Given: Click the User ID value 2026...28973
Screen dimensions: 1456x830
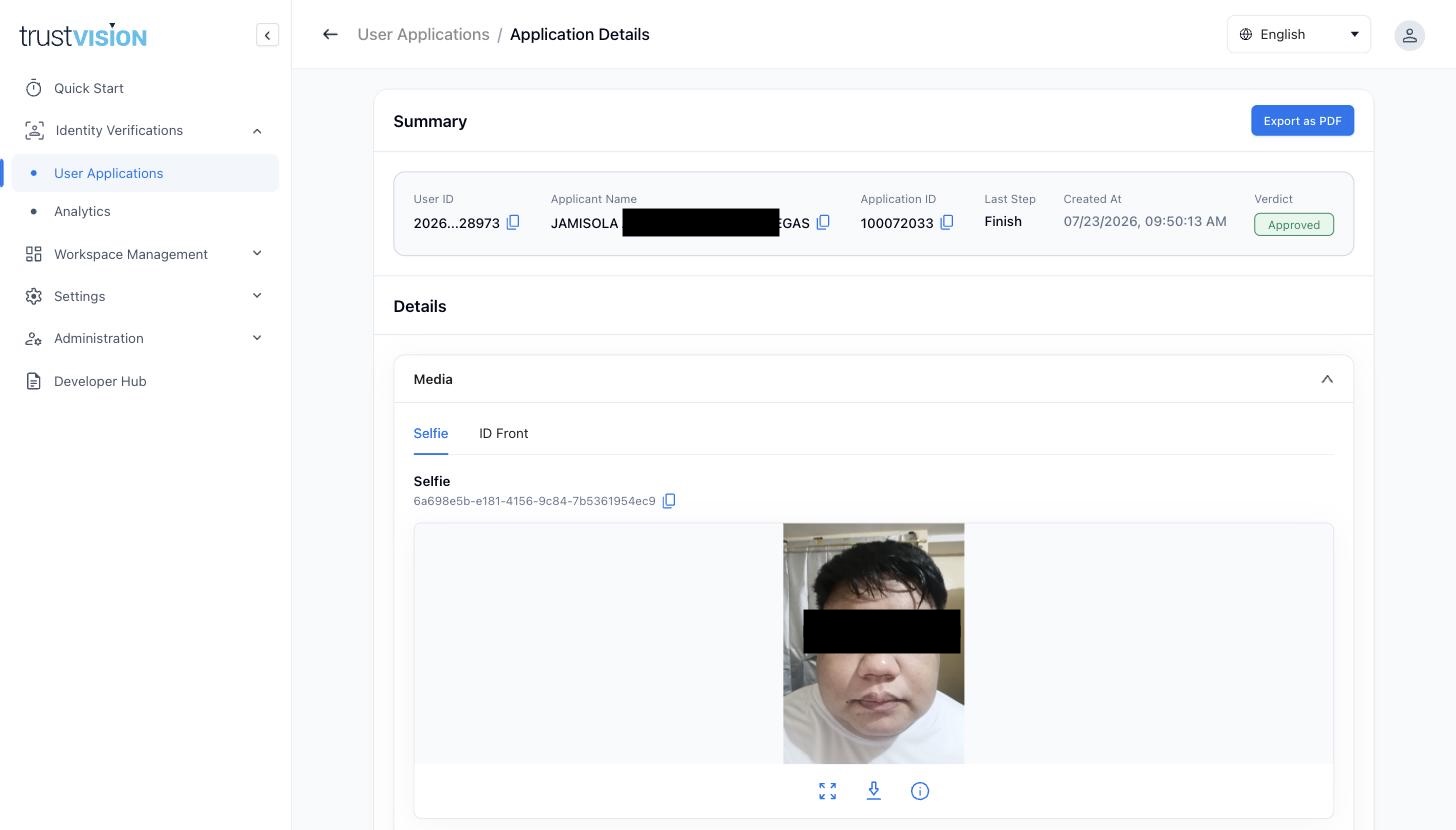Looking at the screenshot, I should (457, 223).
